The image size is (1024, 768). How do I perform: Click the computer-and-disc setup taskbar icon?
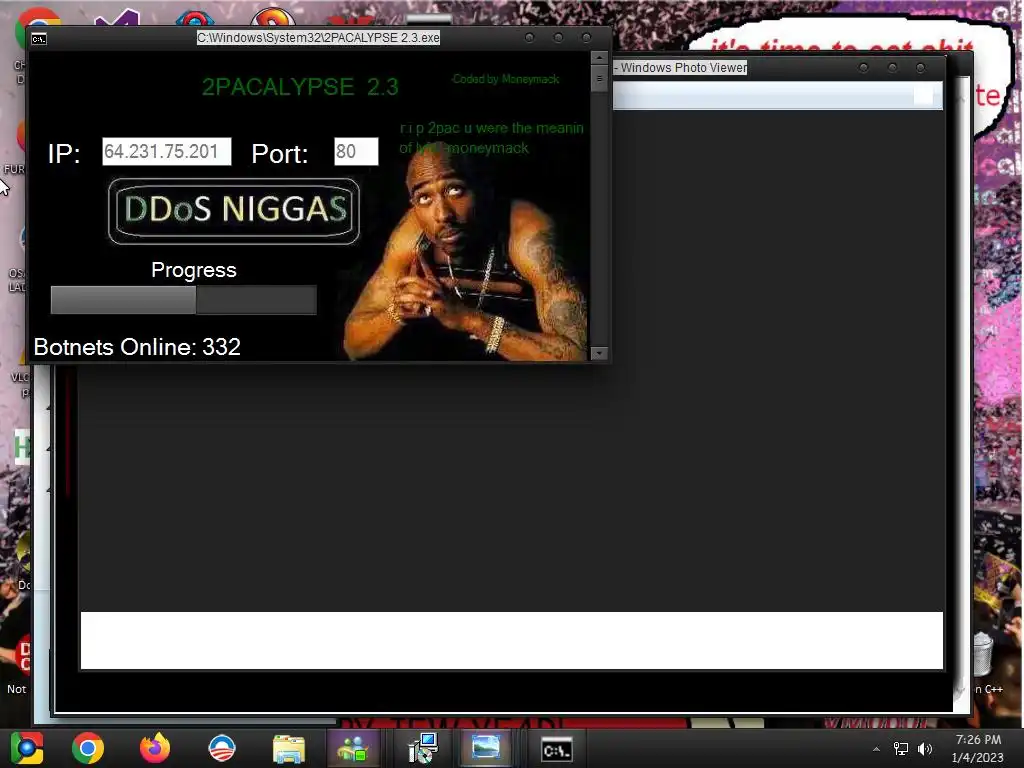pos(423,748)
